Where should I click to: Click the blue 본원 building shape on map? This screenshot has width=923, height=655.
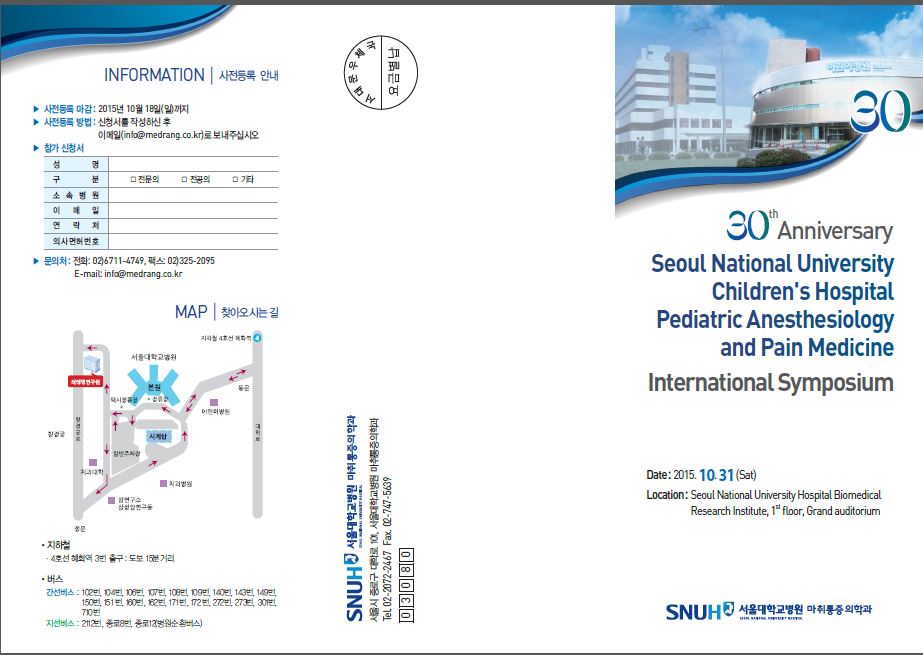point(154,385)
